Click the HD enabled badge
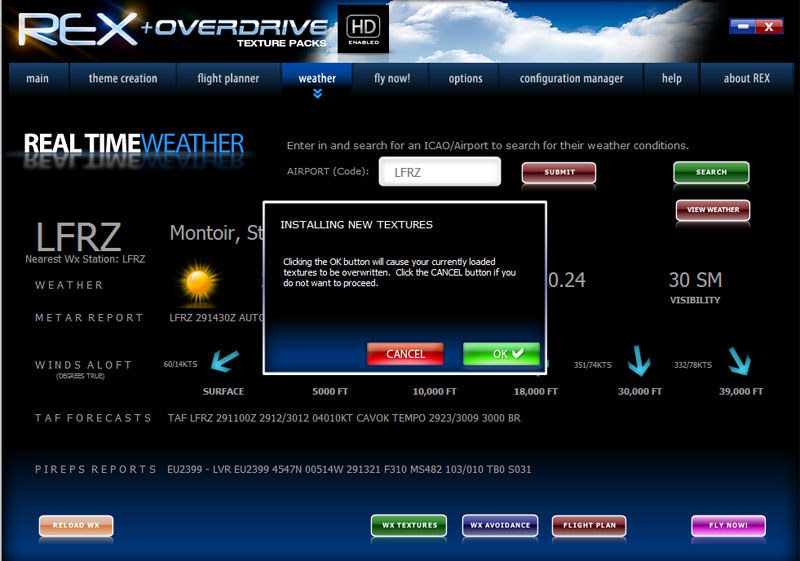The image size is (800, 561). (x=363, y=29)
